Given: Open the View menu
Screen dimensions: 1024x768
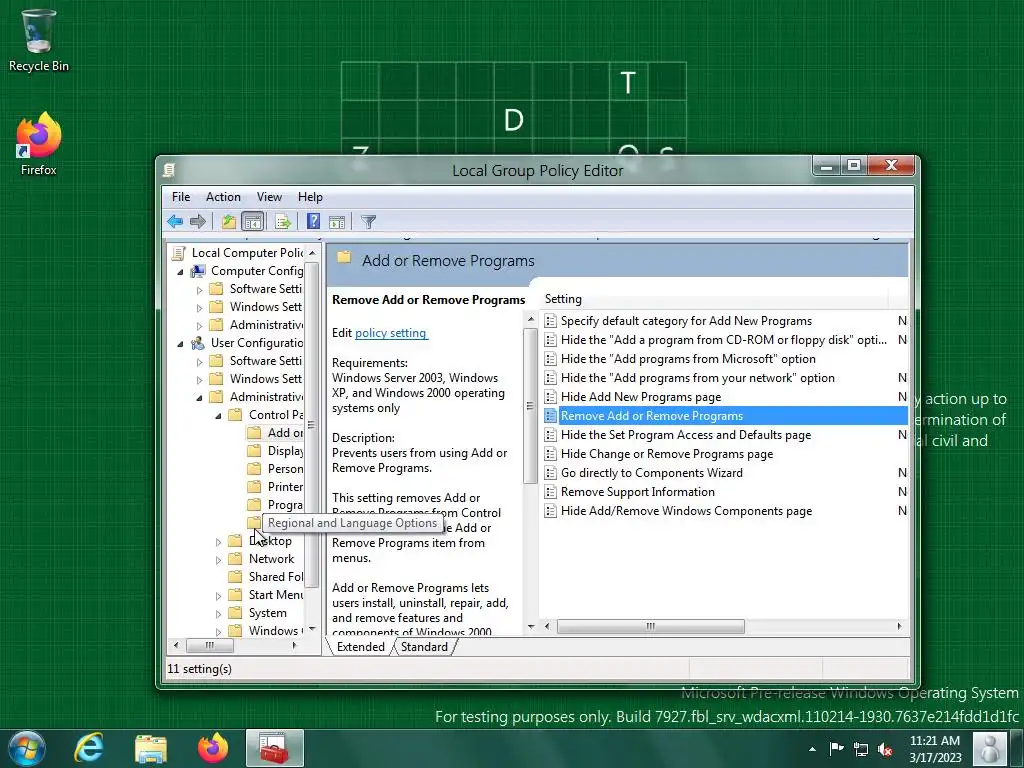Looking at the screenshot, I should tap(269, 197).
